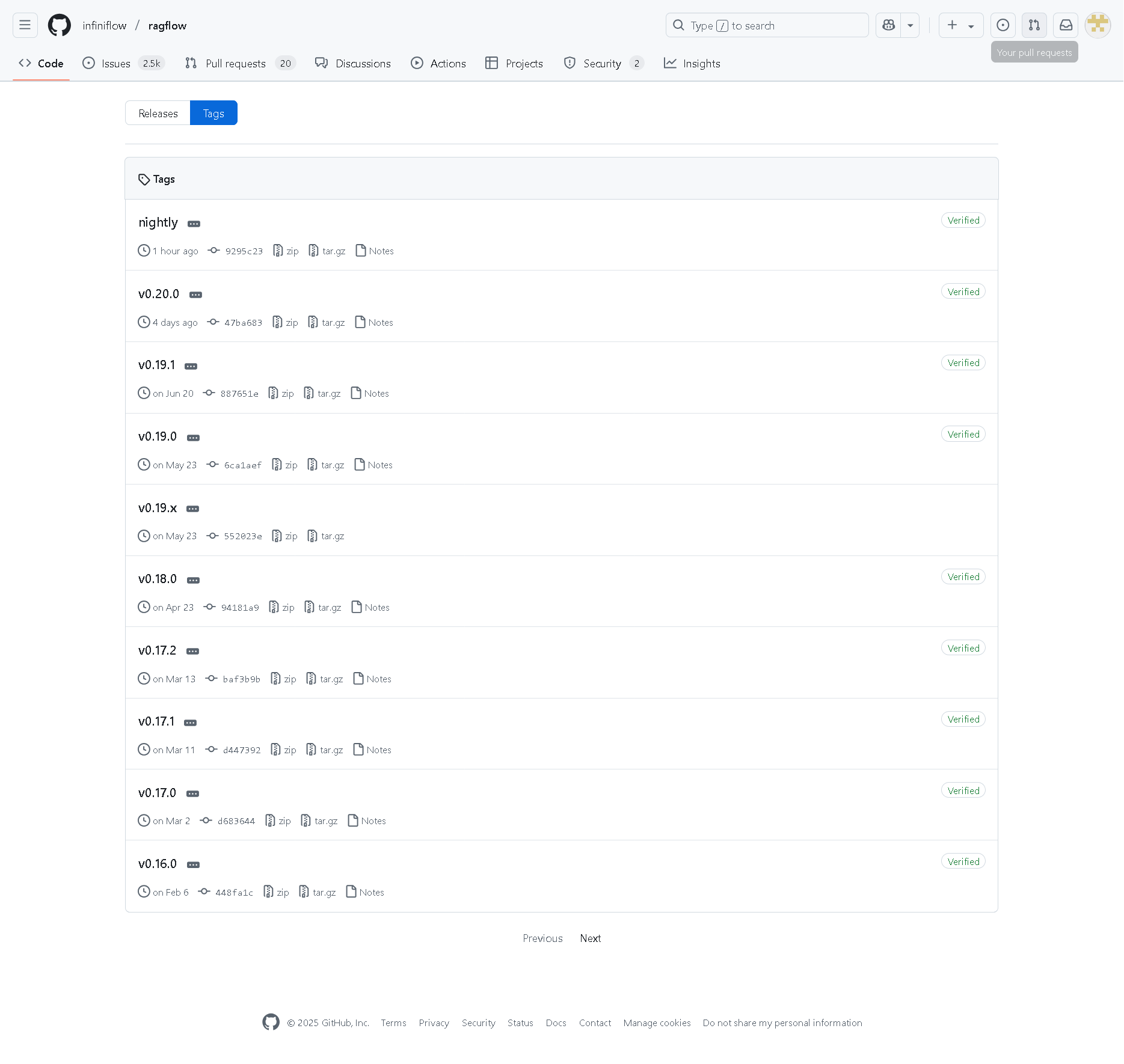Open the Projects tab
1124x1064 pixels.
tap(514, 63)
